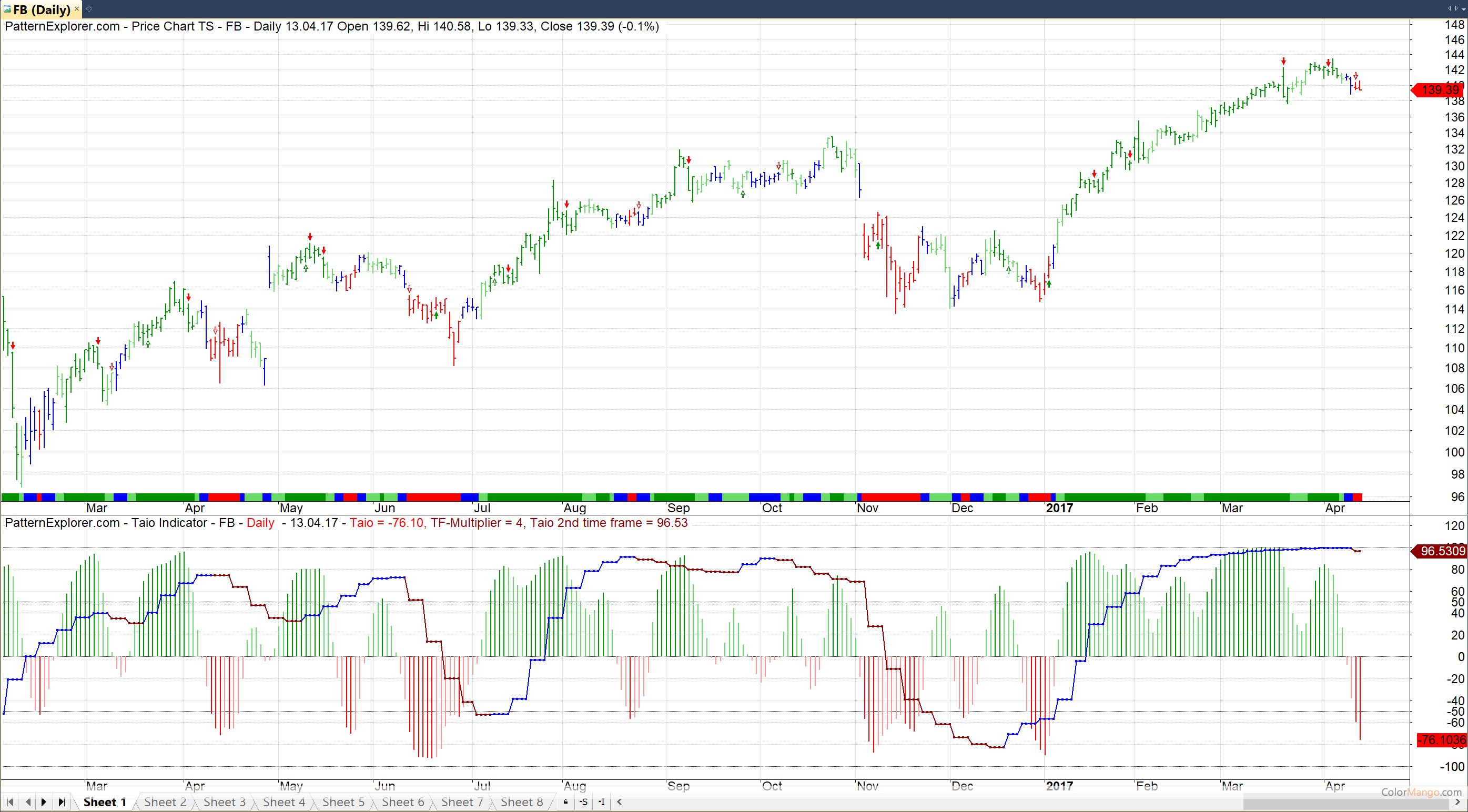This screenshot has height=812, width=1468.
Task: Toggle the chart lock padlock icon
Action: (565, 803)
